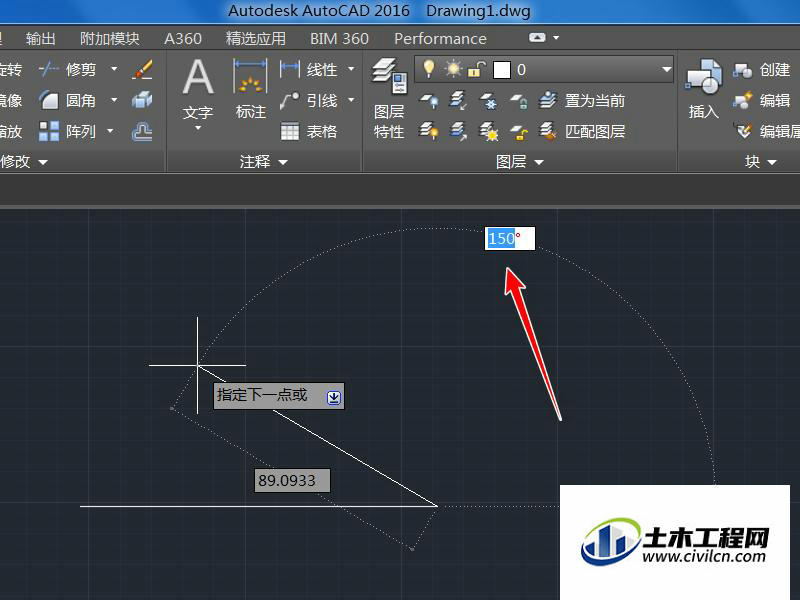Click the Thaw All Layers icon

click(x=488, y=132)
